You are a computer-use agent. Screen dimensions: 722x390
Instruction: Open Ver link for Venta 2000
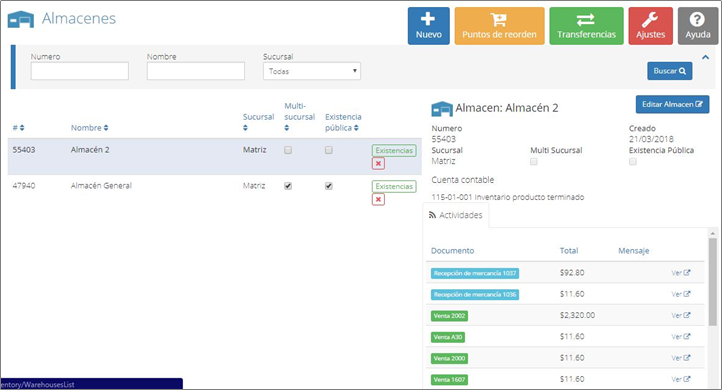coord(681,358)
